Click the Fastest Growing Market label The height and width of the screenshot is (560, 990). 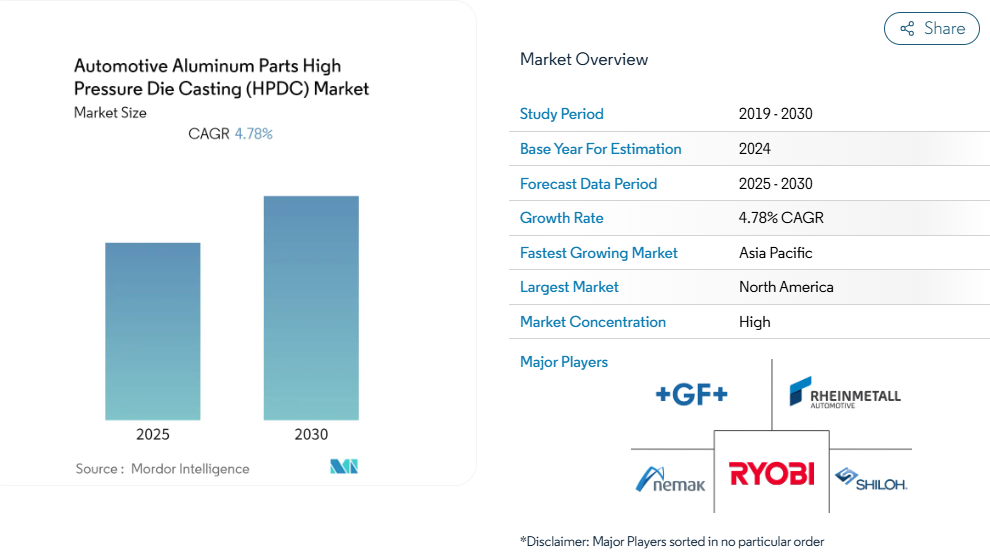pos(598,253)
